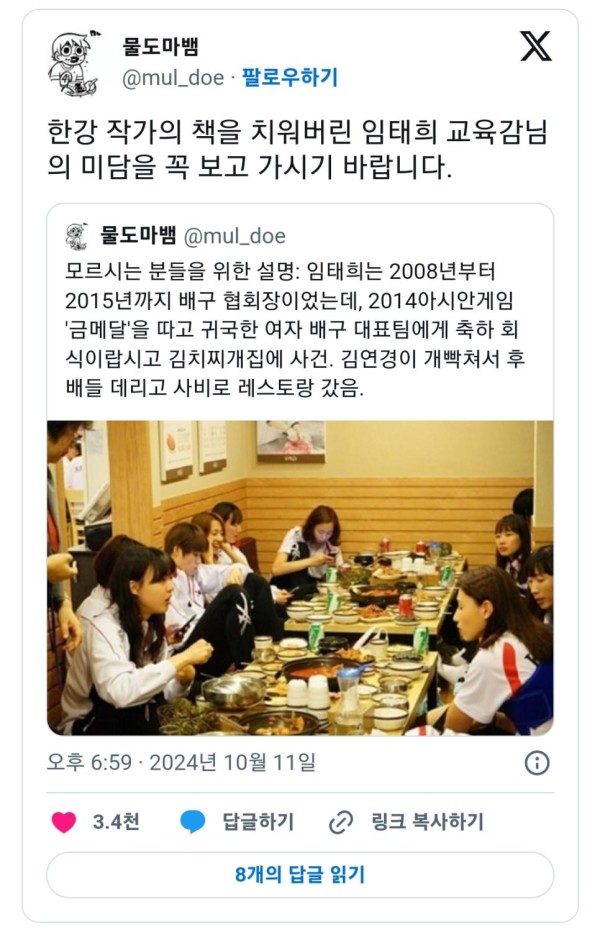This screenshot has height=940, width=600.
Task: Open the quoted tweet text body
Action: point(295,330)
